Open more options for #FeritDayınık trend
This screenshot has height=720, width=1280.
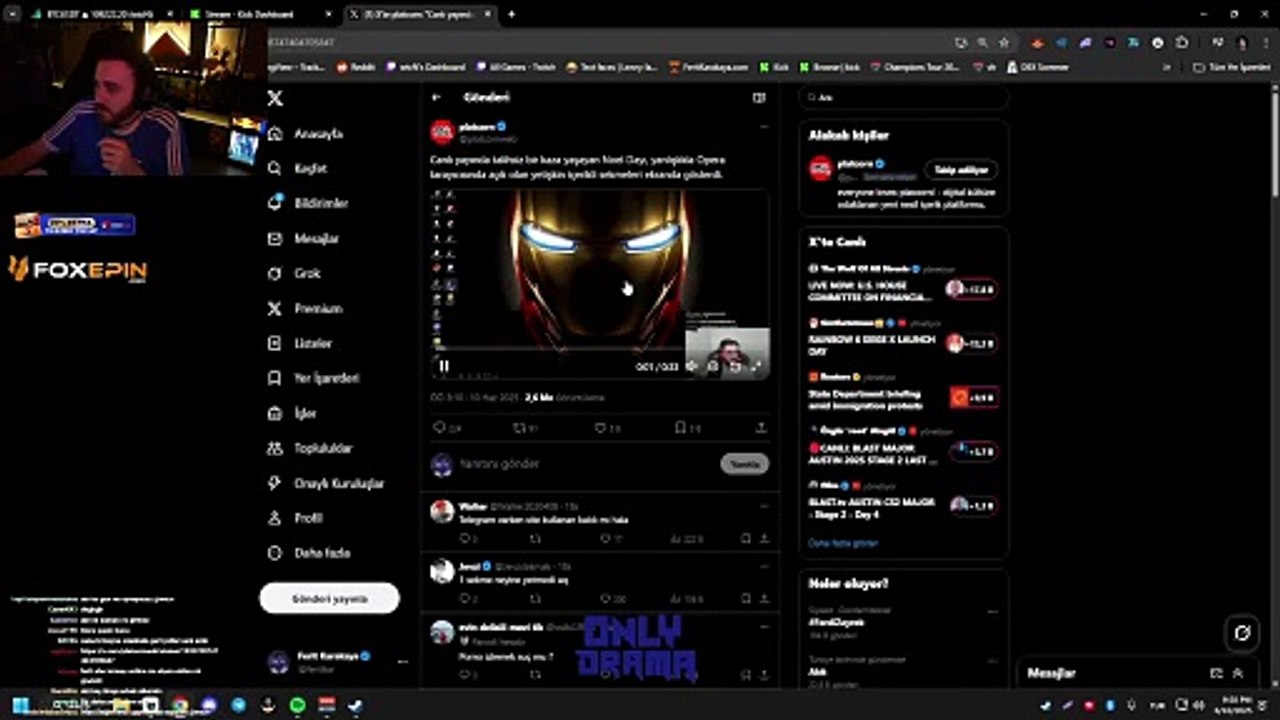click(992, 611)
